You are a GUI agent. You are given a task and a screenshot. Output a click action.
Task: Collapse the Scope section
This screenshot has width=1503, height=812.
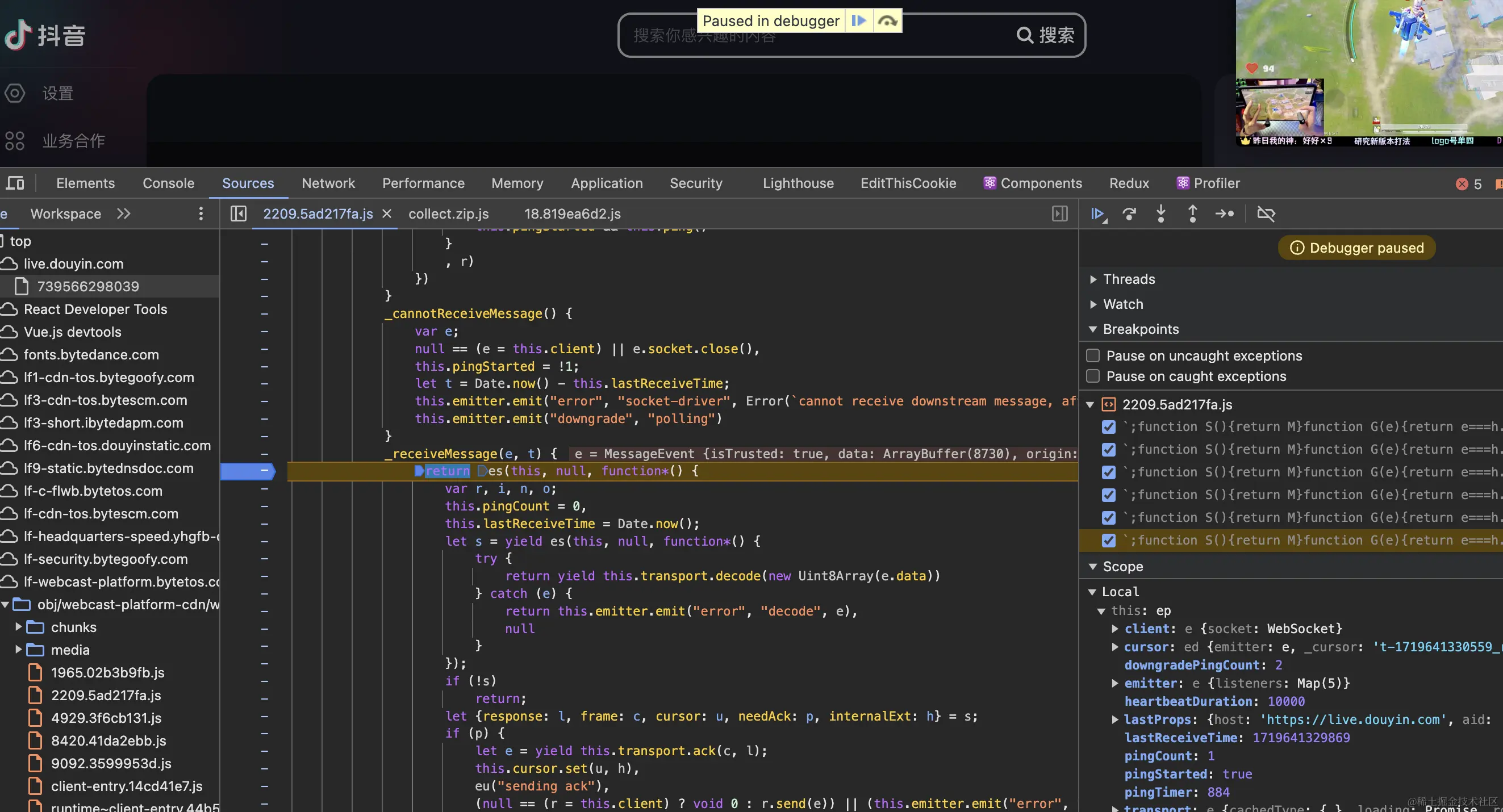tap(1093, 567)
